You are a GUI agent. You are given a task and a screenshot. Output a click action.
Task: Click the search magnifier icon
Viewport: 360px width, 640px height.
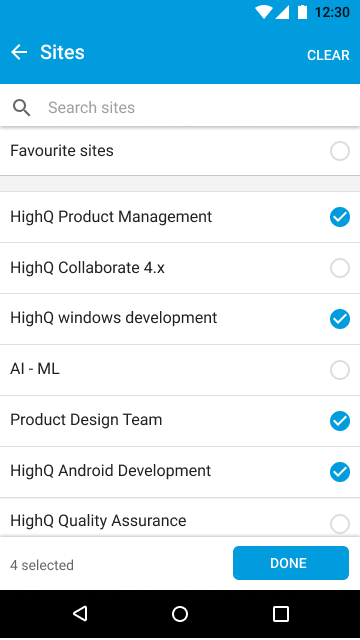tap(21, 108)
